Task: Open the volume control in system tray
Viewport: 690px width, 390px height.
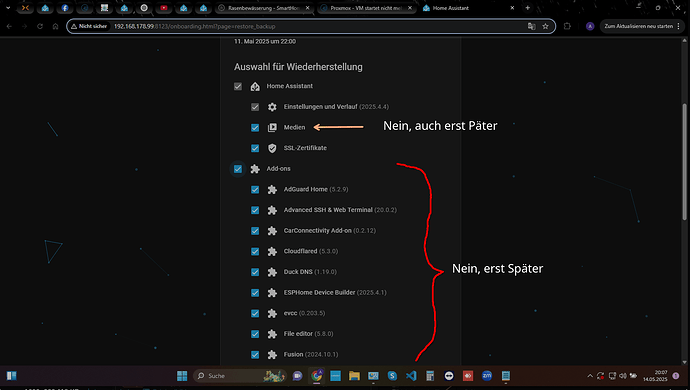Action: pos(623,376)
